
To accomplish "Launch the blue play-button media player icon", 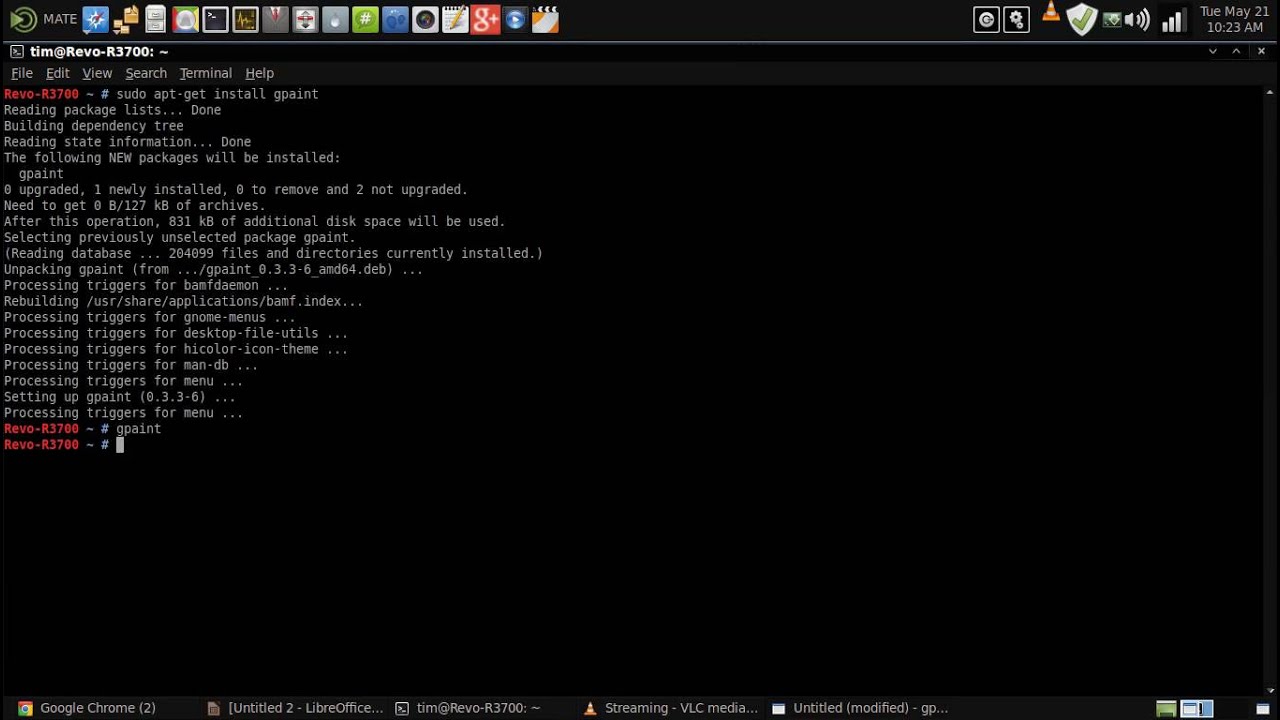I will pos(515,19).
